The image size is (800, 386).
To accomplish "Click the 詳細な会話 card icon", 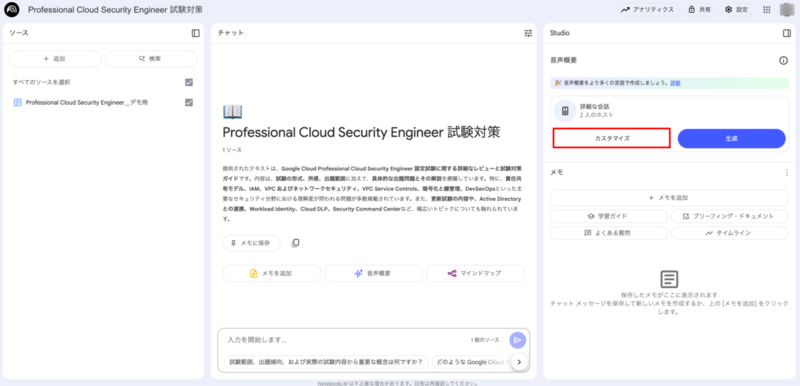I will click(x=565, y=111).
